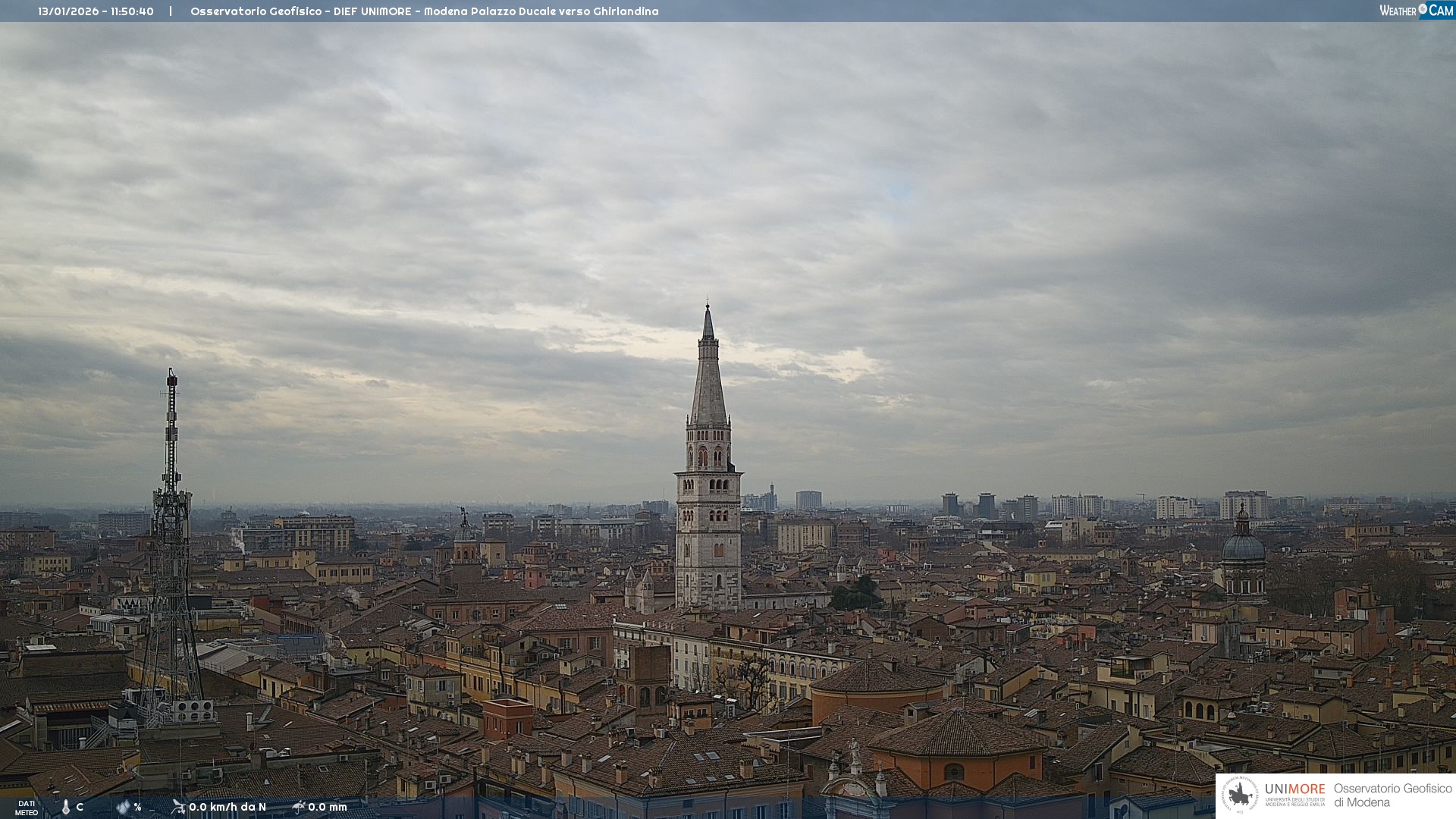
Task: Click the DATI METEO label
Action: pos(27,808)
